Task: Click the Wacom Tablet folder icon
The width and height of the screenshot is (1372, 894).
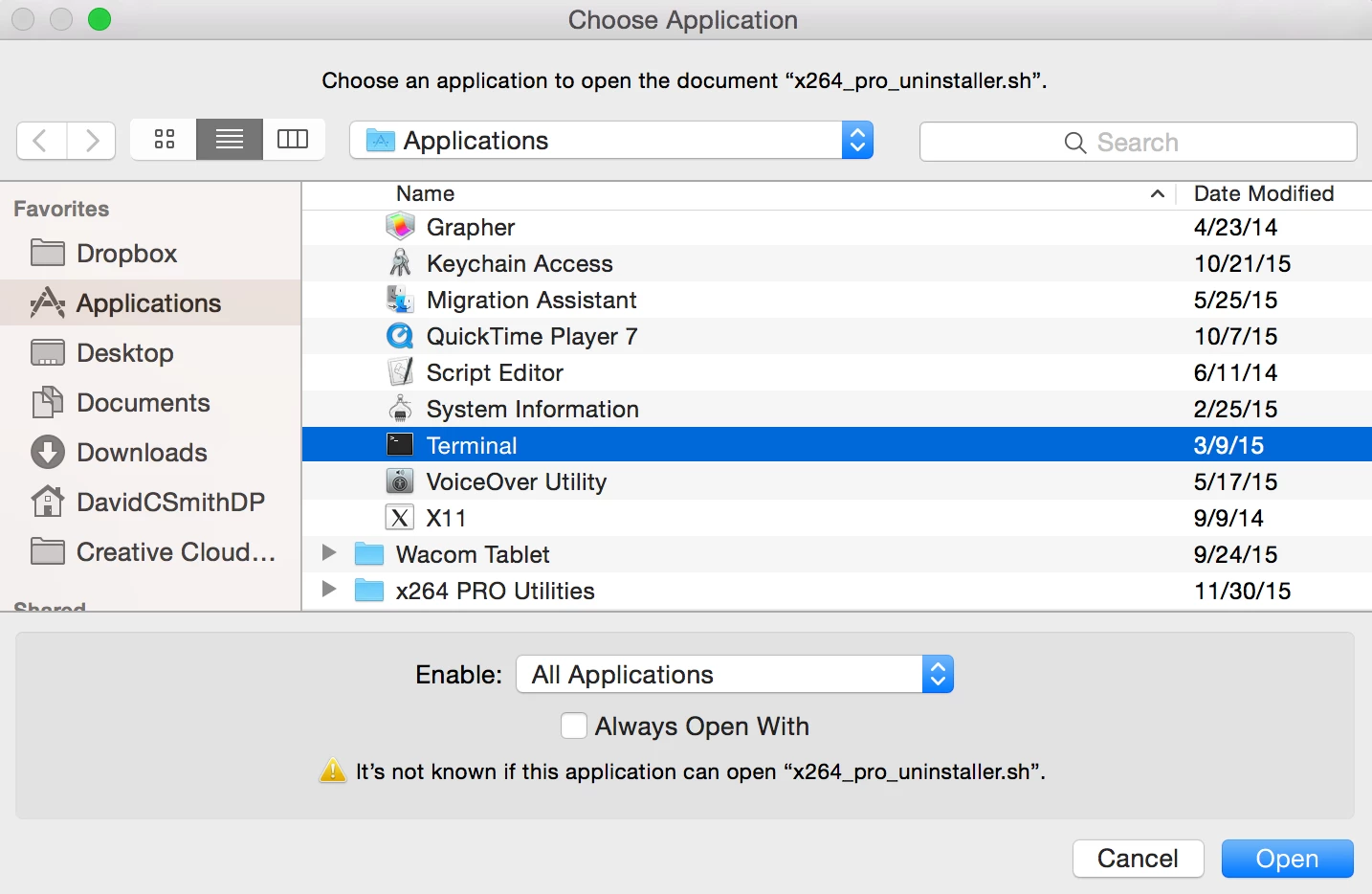Action: [x=369, y=554]
